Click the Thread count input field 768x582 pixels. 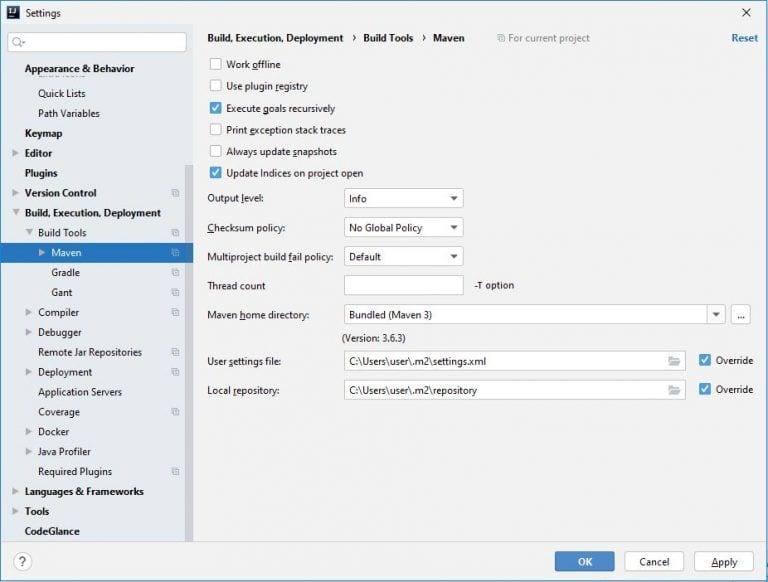click(404, 285)
